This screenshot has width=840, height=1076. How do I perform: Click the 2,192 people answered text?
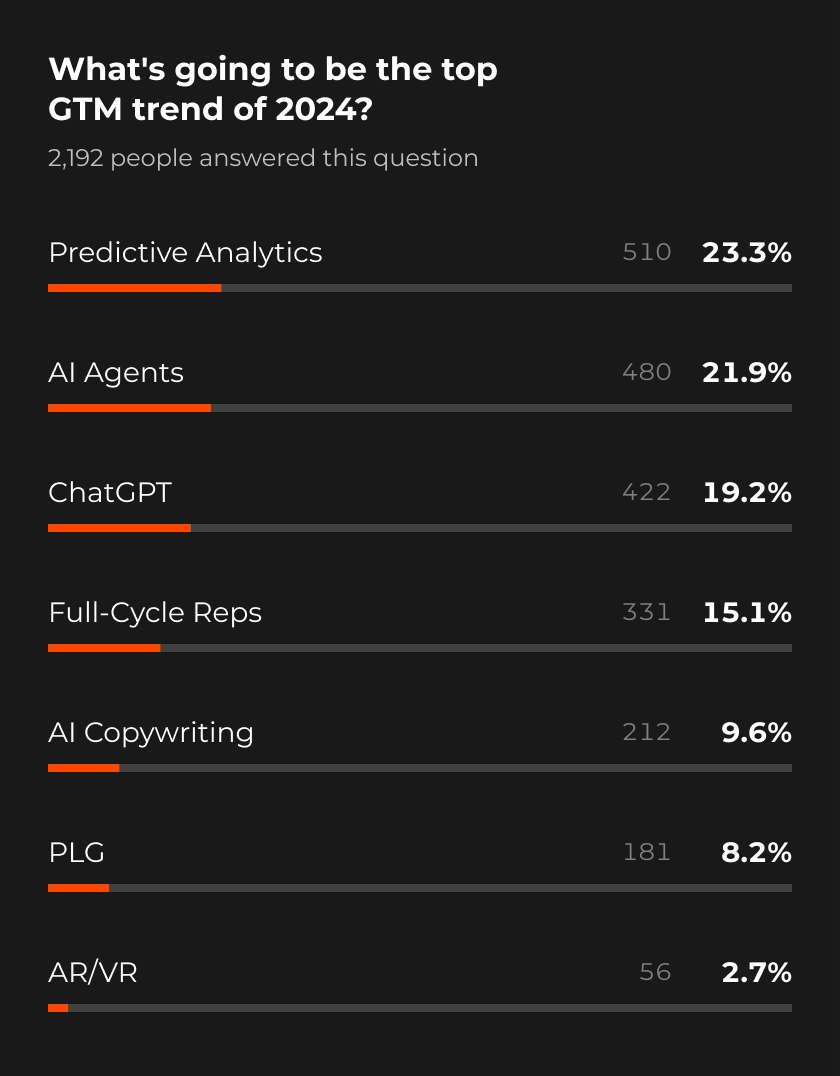pos(263,158)
